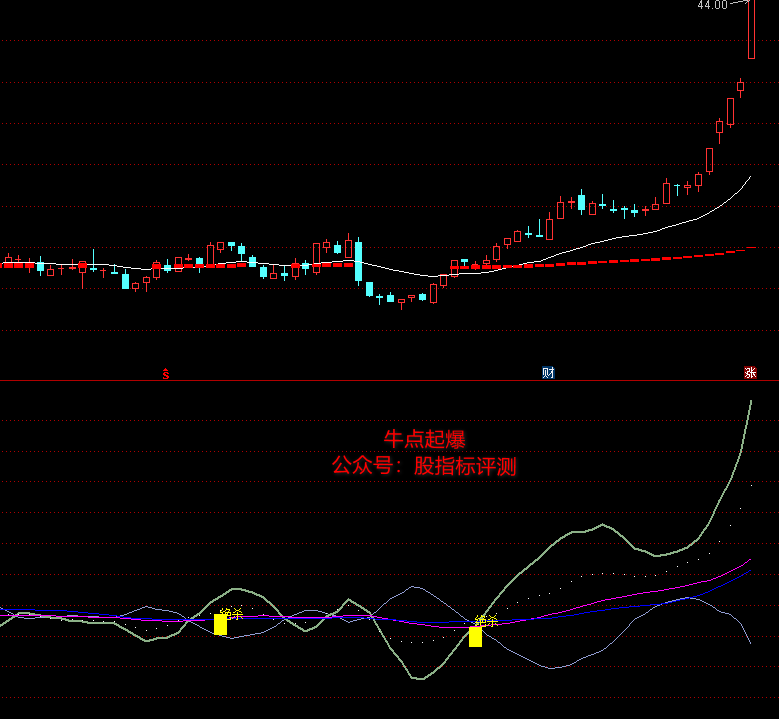Image resolution: width=779 pixels, height=719 pixels.
Task: Click the 公众号：股指标评测 text
Action: coord(424,466)
